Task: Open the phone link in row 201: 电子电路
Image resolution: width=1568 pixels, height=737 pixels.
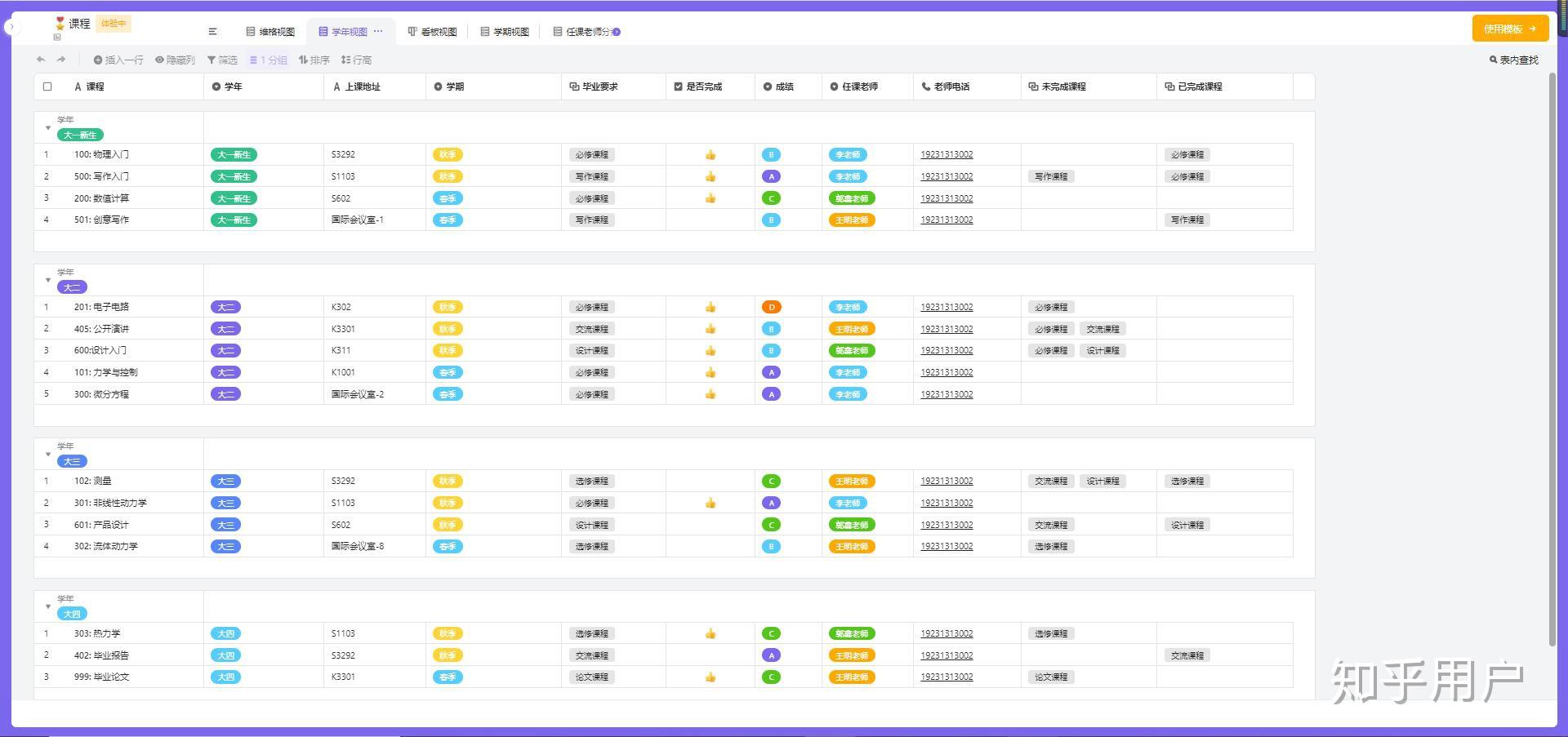Action: [947, 307]
